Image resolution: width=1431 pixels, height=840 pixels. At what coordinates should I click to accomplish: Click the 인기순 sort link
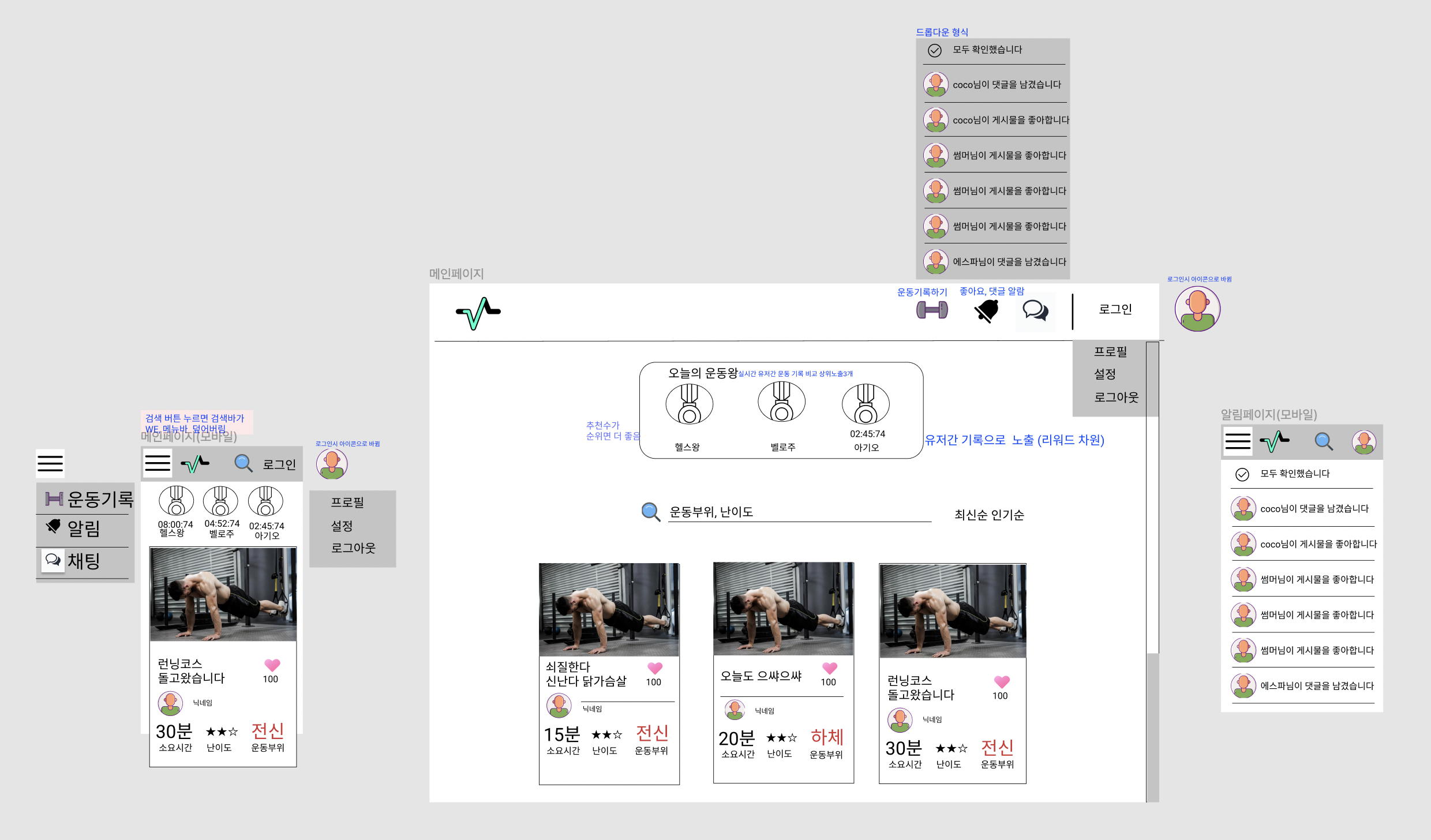point(1008,515)
